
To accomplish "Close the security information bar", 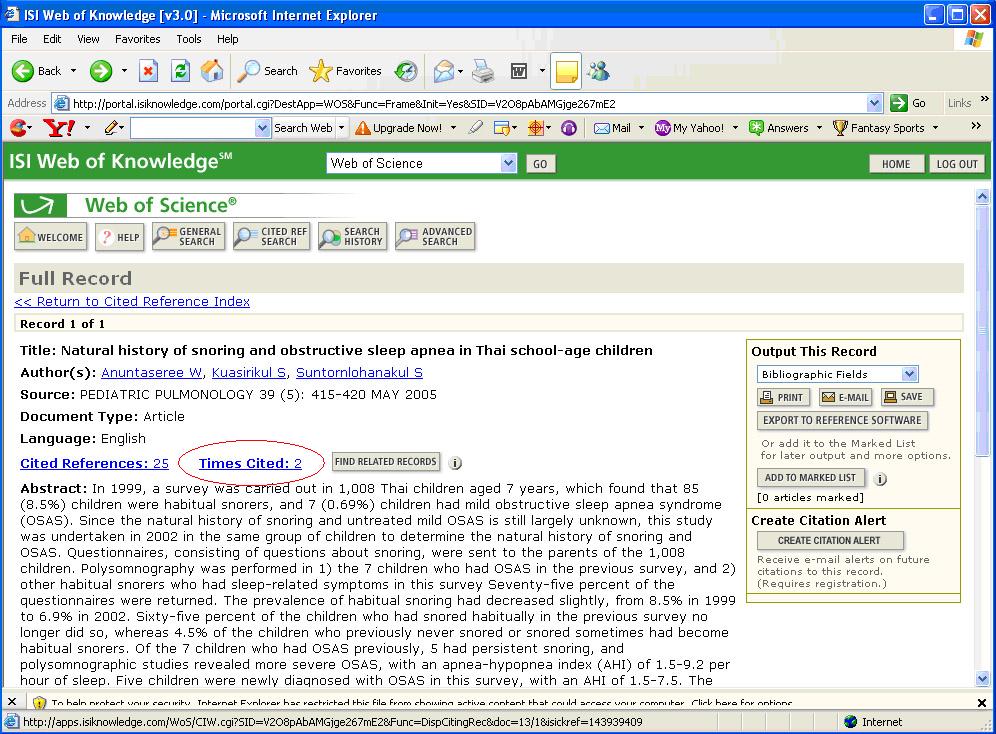I will pyautogui.click(x=982, y=702).
